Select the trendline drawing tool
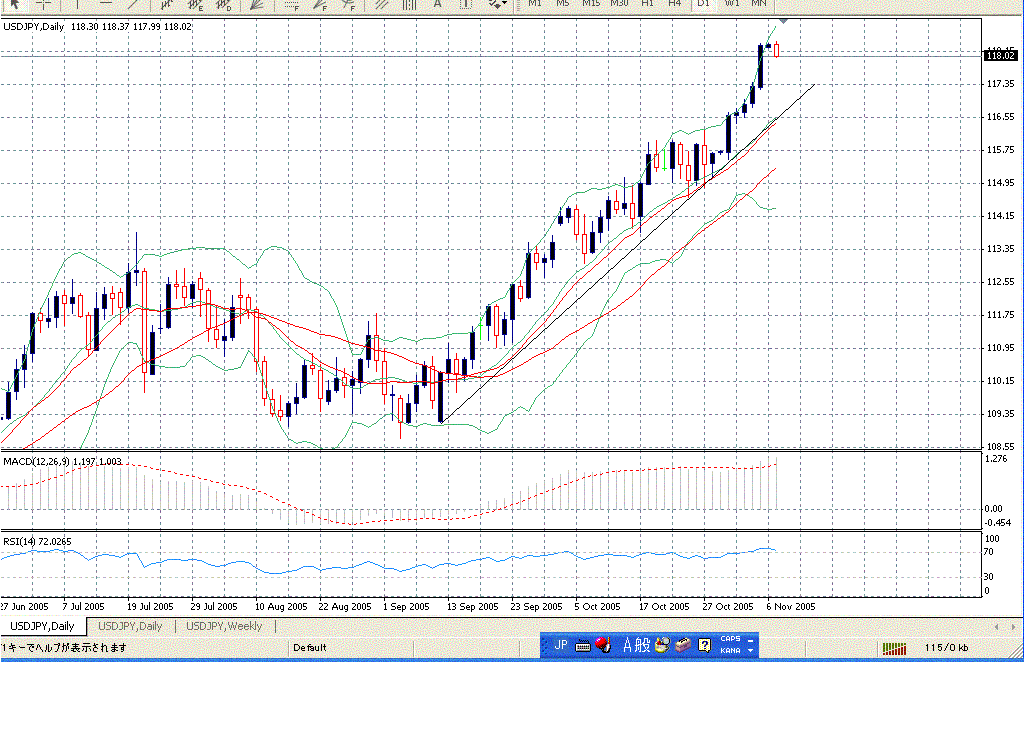The image size is (1024, 738). click(x=132, y=4)
